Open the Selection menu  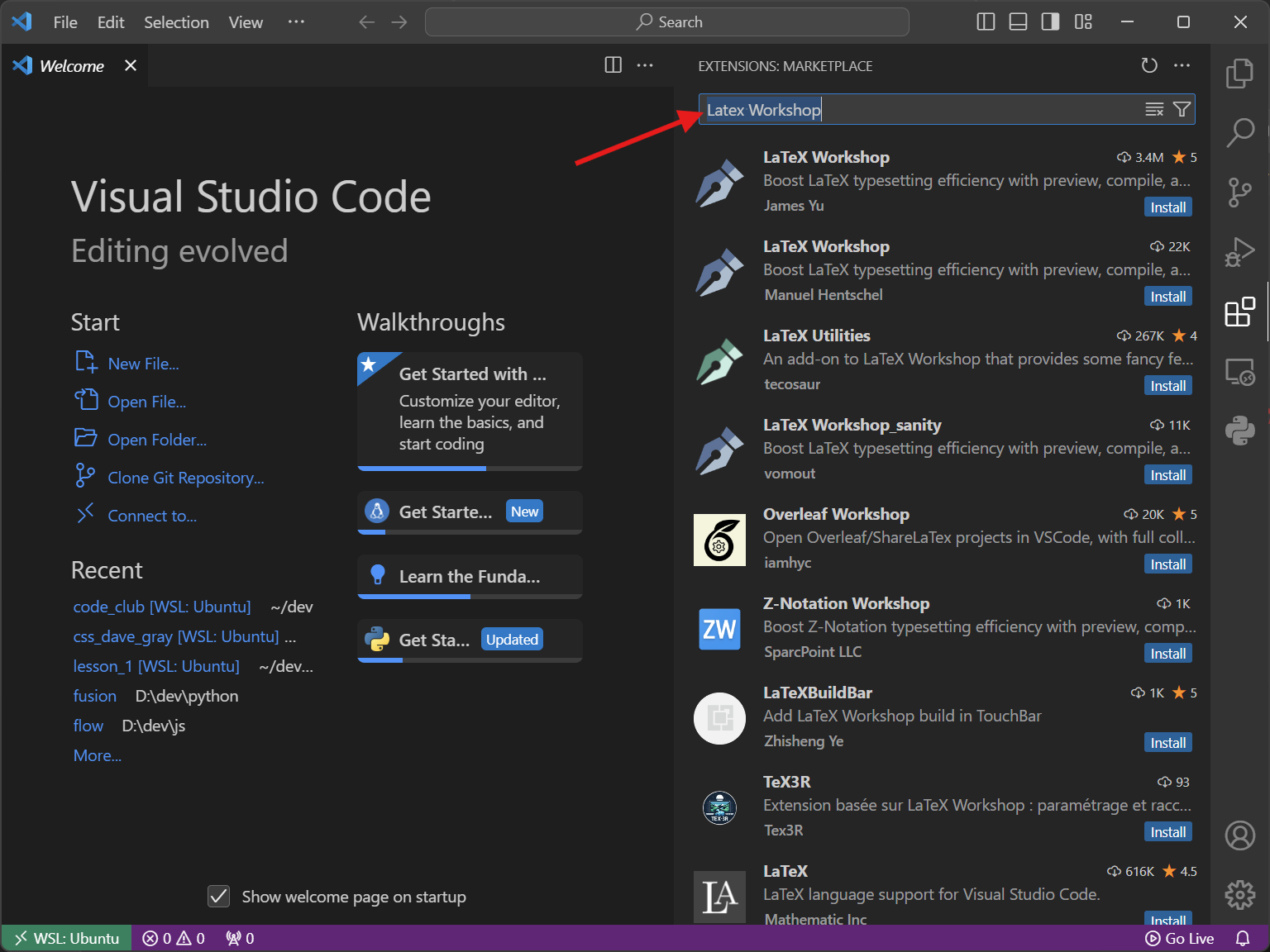point(176,22)
